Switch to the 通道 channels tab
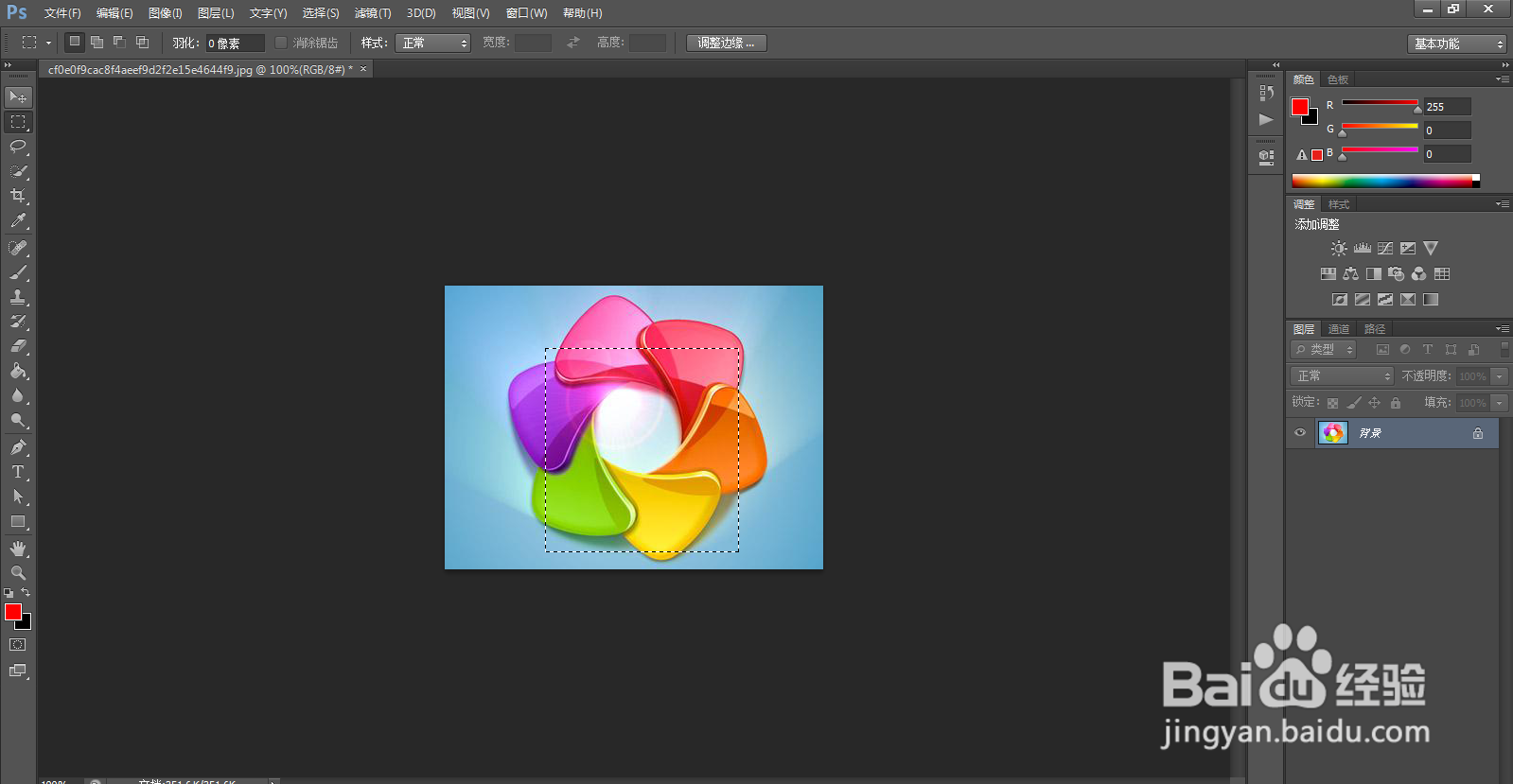Image resolution: width=1513 pixels, height=784 pixels. pyautogui.click(x=1339, y=329)
